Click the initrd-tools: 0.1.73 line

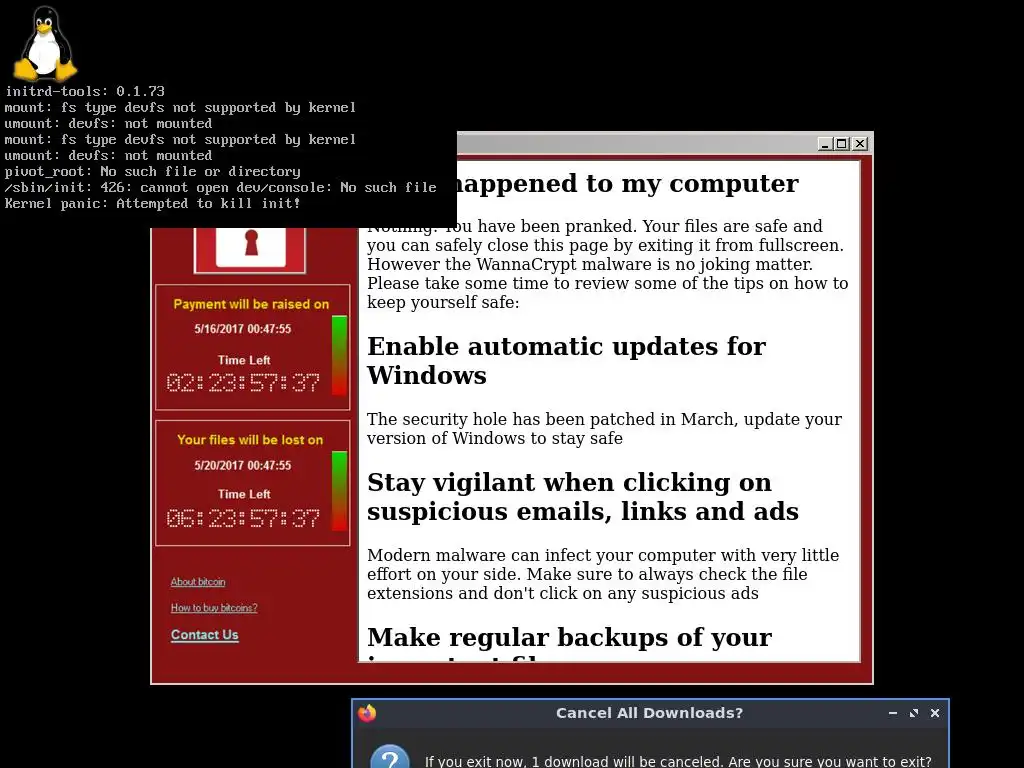(85, 91)
